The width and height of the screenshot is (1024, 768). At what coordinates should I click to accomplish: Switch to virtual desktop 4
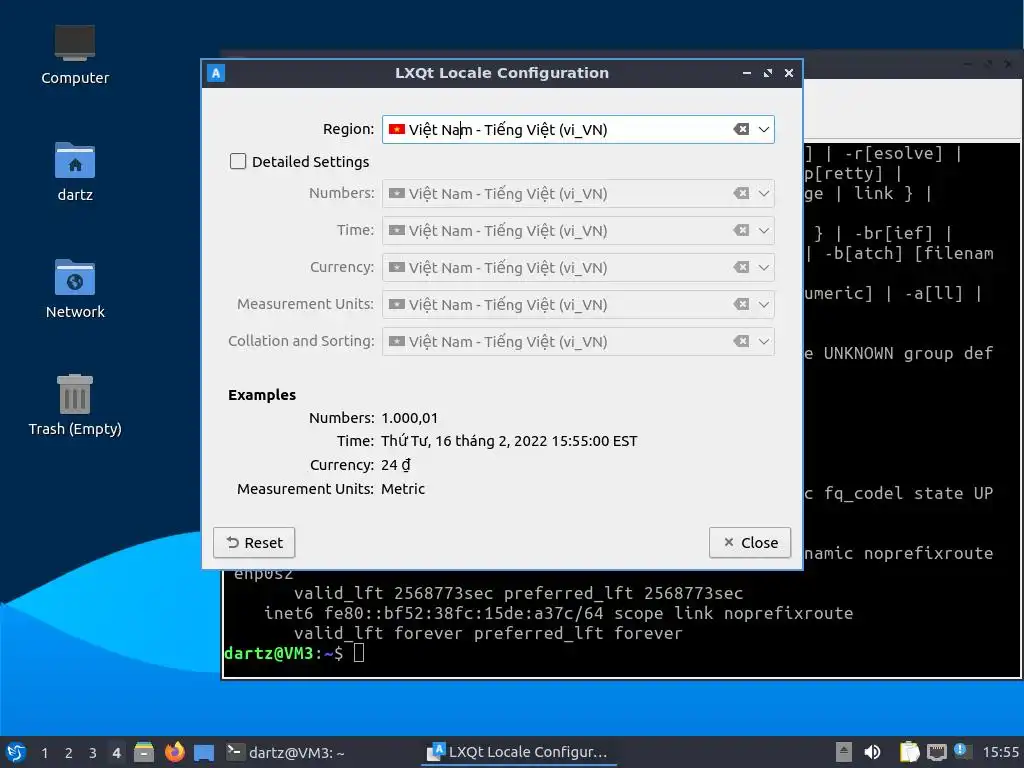116,753
